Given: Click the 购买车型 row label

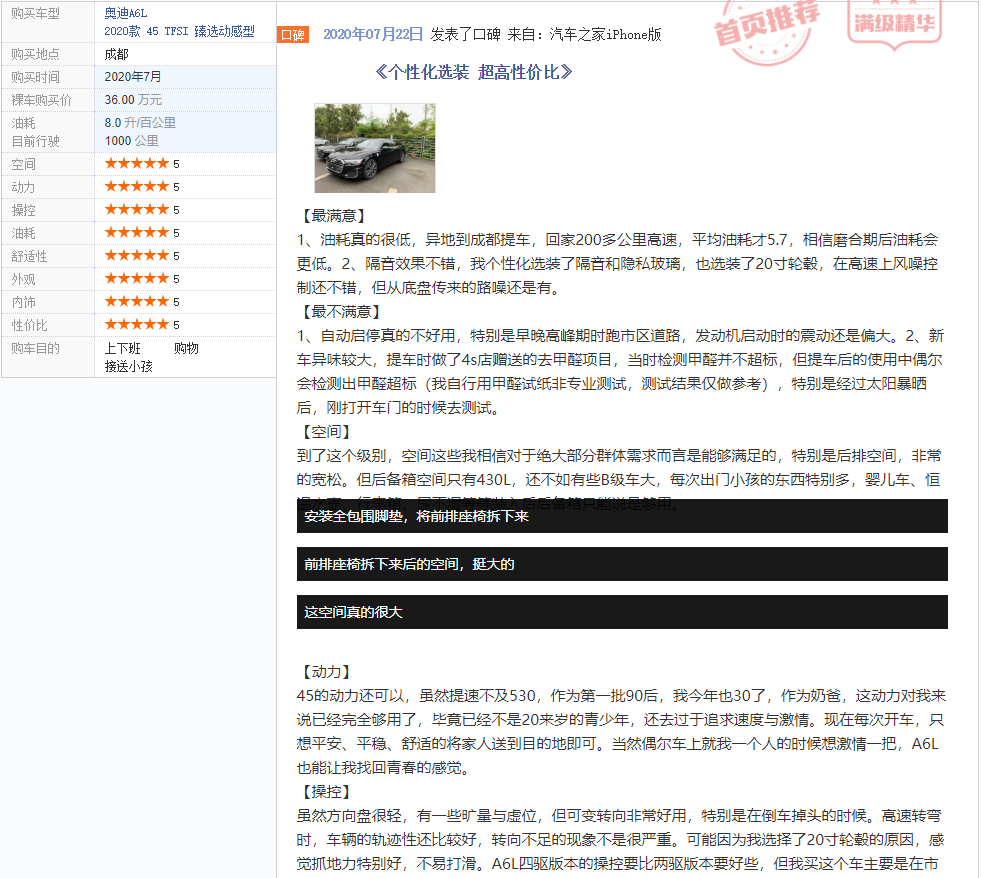Looking at the screenshot, I should click(36, 14).
